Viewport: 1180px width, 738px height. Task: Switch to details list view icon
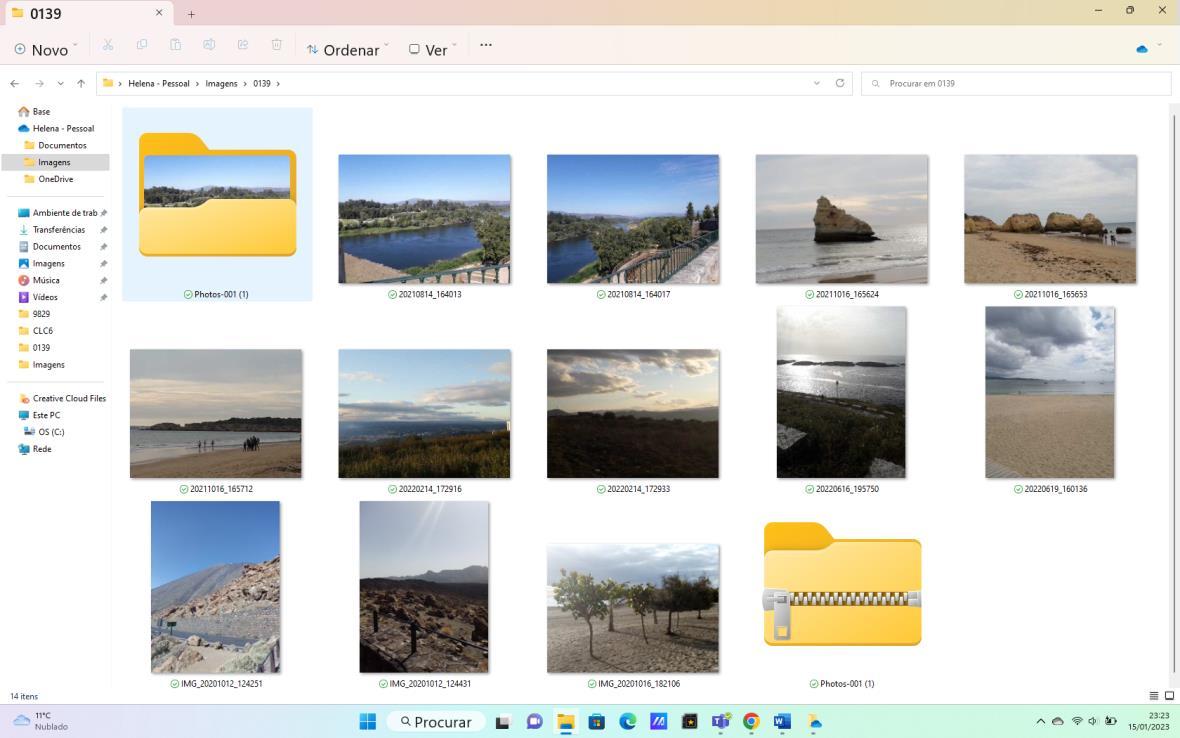point(1154,696)
